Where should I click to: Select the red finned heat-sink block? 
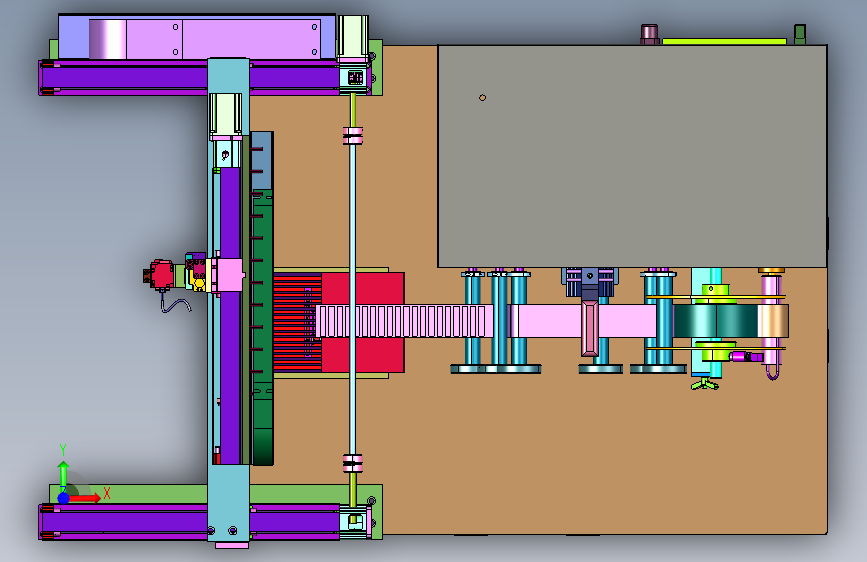click(x=339, y=322)
